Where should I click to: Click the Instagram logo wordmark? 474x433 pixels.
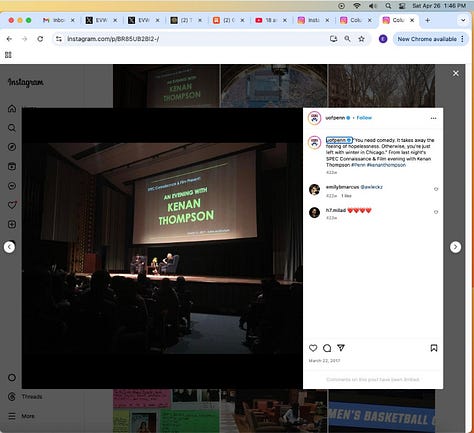[x=26, y=82]
